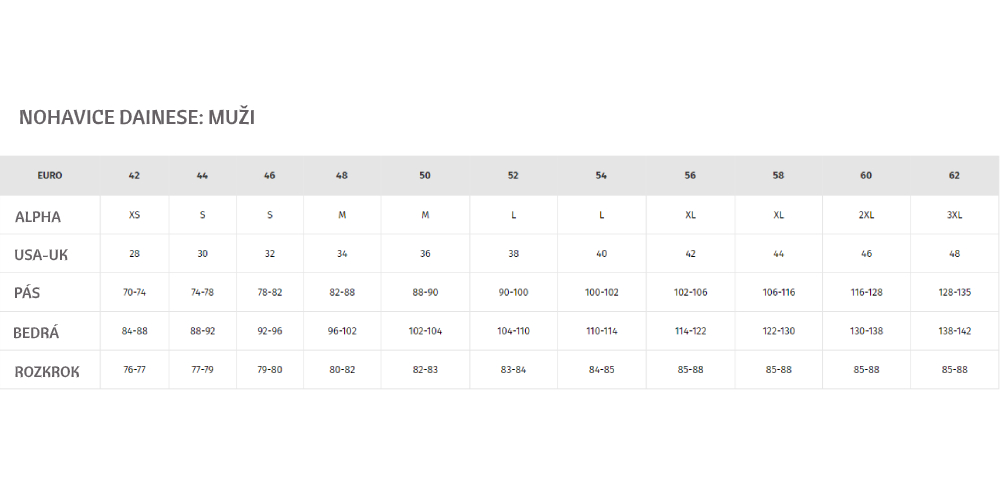Select the PÁS row label
This screenshot has height=500, width=1000.
click(27, 293)
